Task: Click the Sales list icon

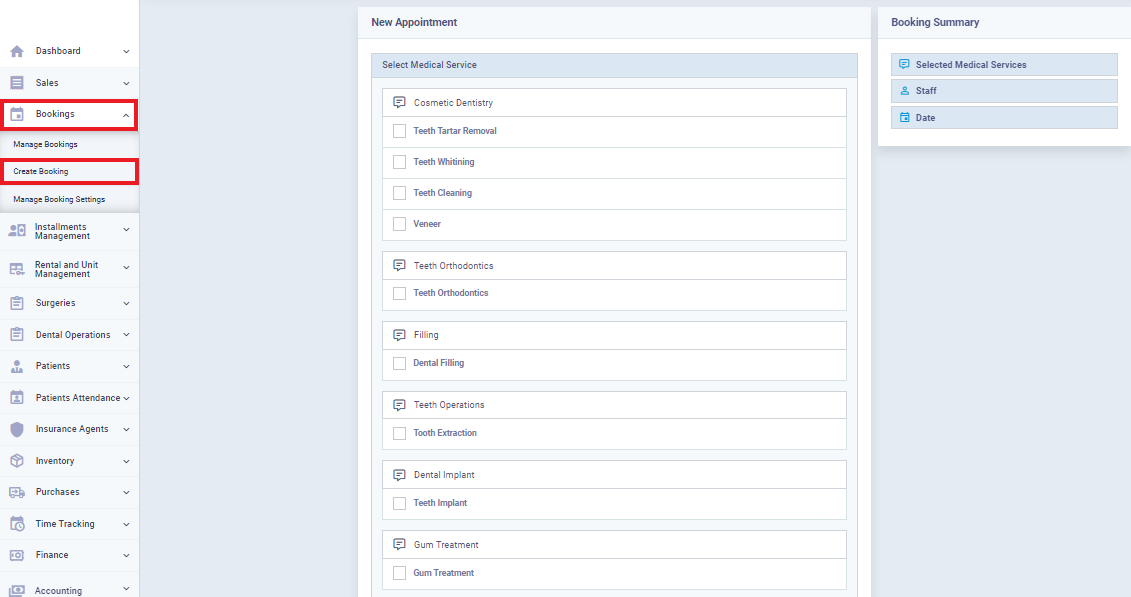Action: 17,83
